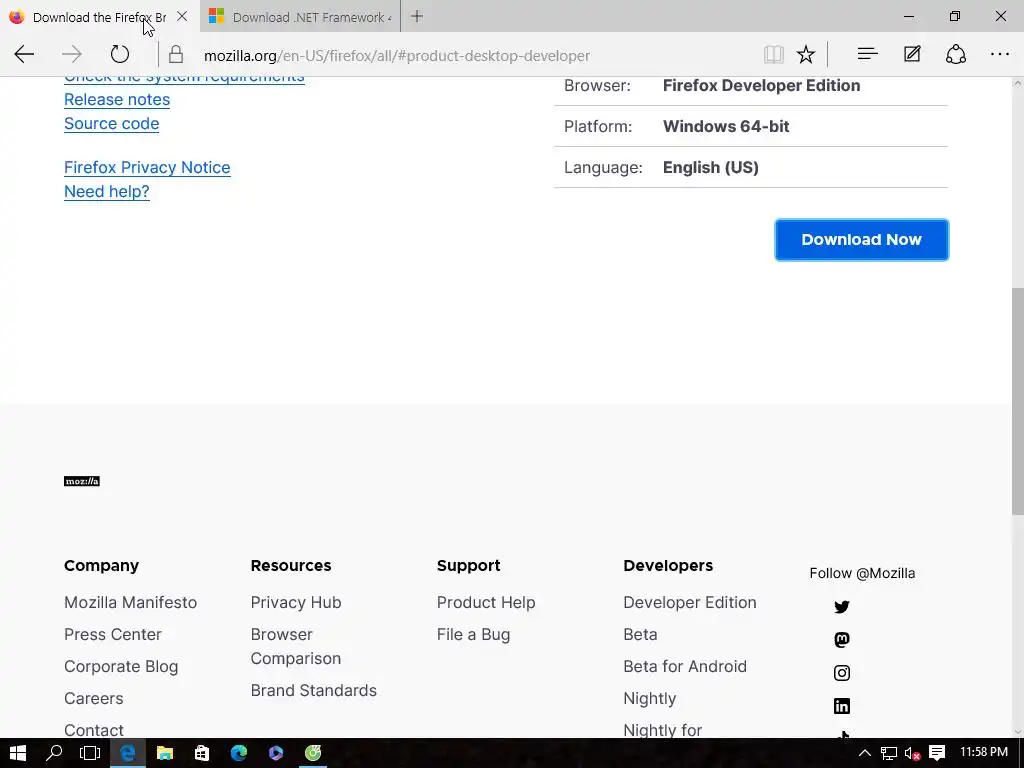Viewport: 1024px width, 768px height.
Task: Click the vertical page scrollbar thumb
Action: [x=1017, y=400]
